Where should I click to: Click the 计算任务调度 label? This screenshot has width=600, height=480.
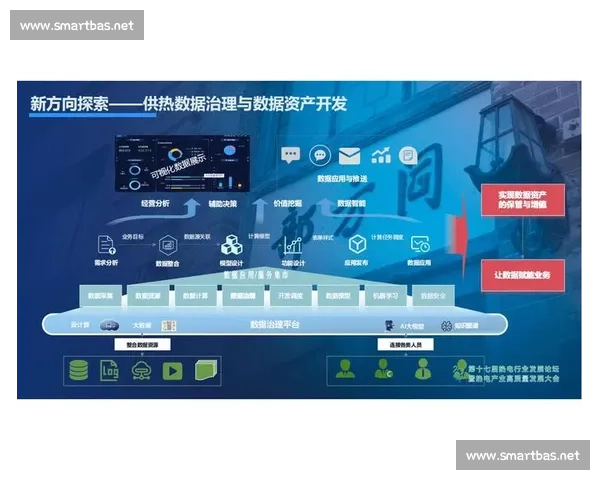pyautogui.click(x=387, y=237)
